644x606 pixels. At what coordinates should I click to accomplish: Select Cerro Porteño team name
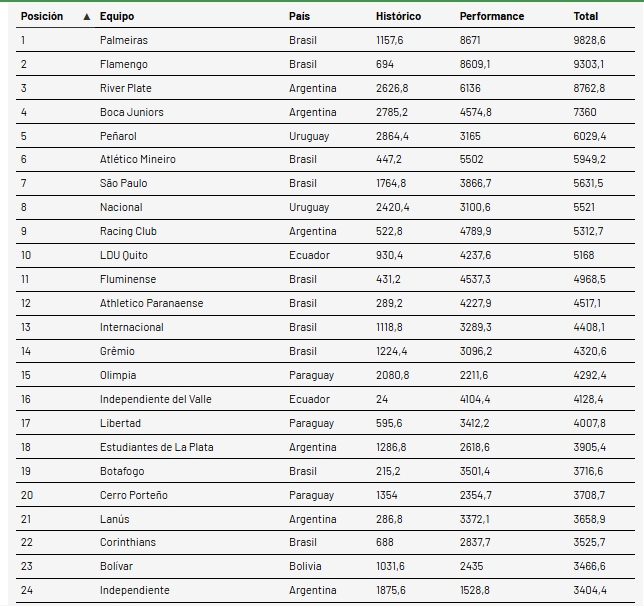click(134, 495)
